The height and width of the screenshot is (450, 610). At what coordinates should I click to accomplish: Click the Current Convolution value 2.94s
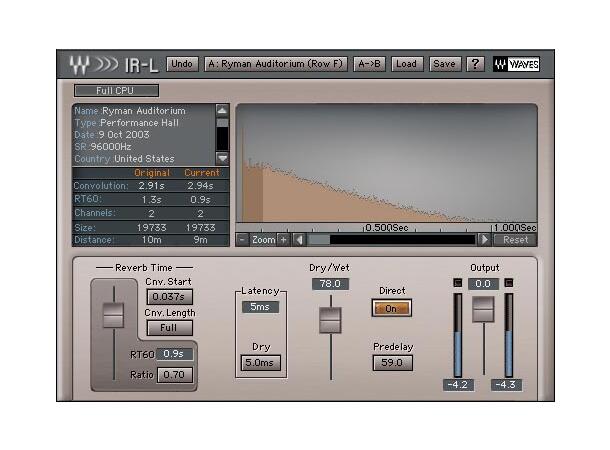[200, 186]
